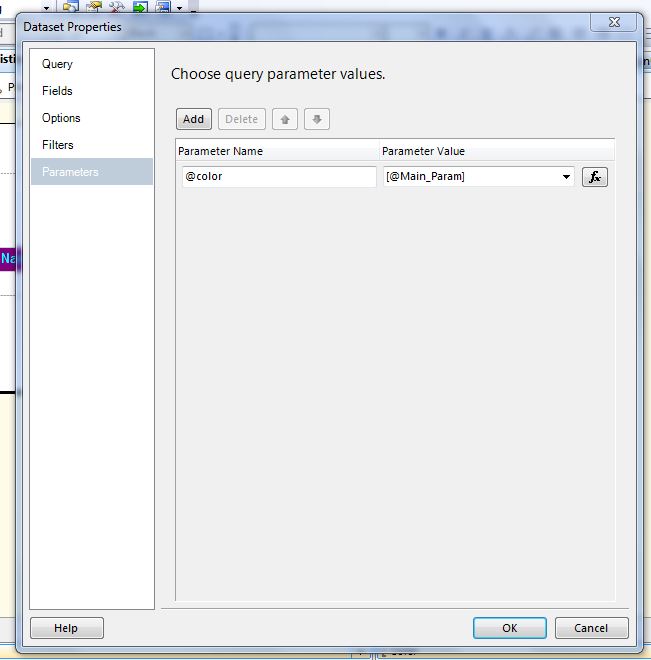Open Help for dataset properties
This screenshot has width=651, height=660.
coord(66,628)
